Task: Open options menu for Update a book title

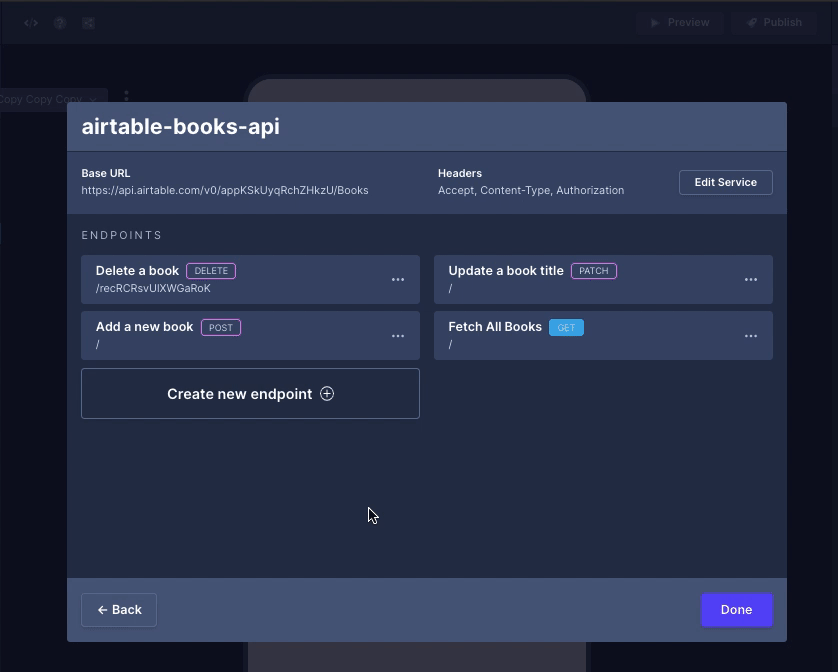Action: coord(751,280)
